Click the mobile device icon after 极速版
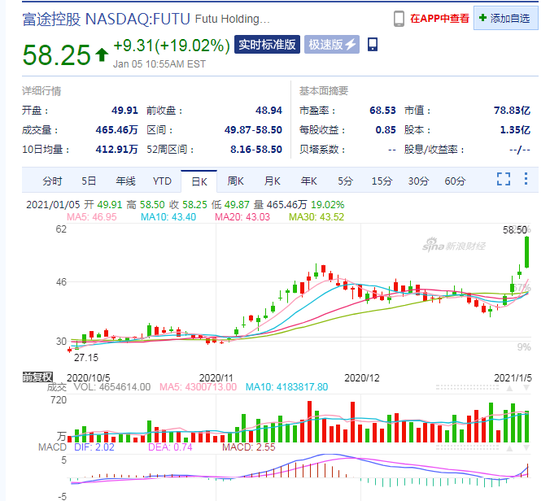550x501 pixels. [373, 45]
